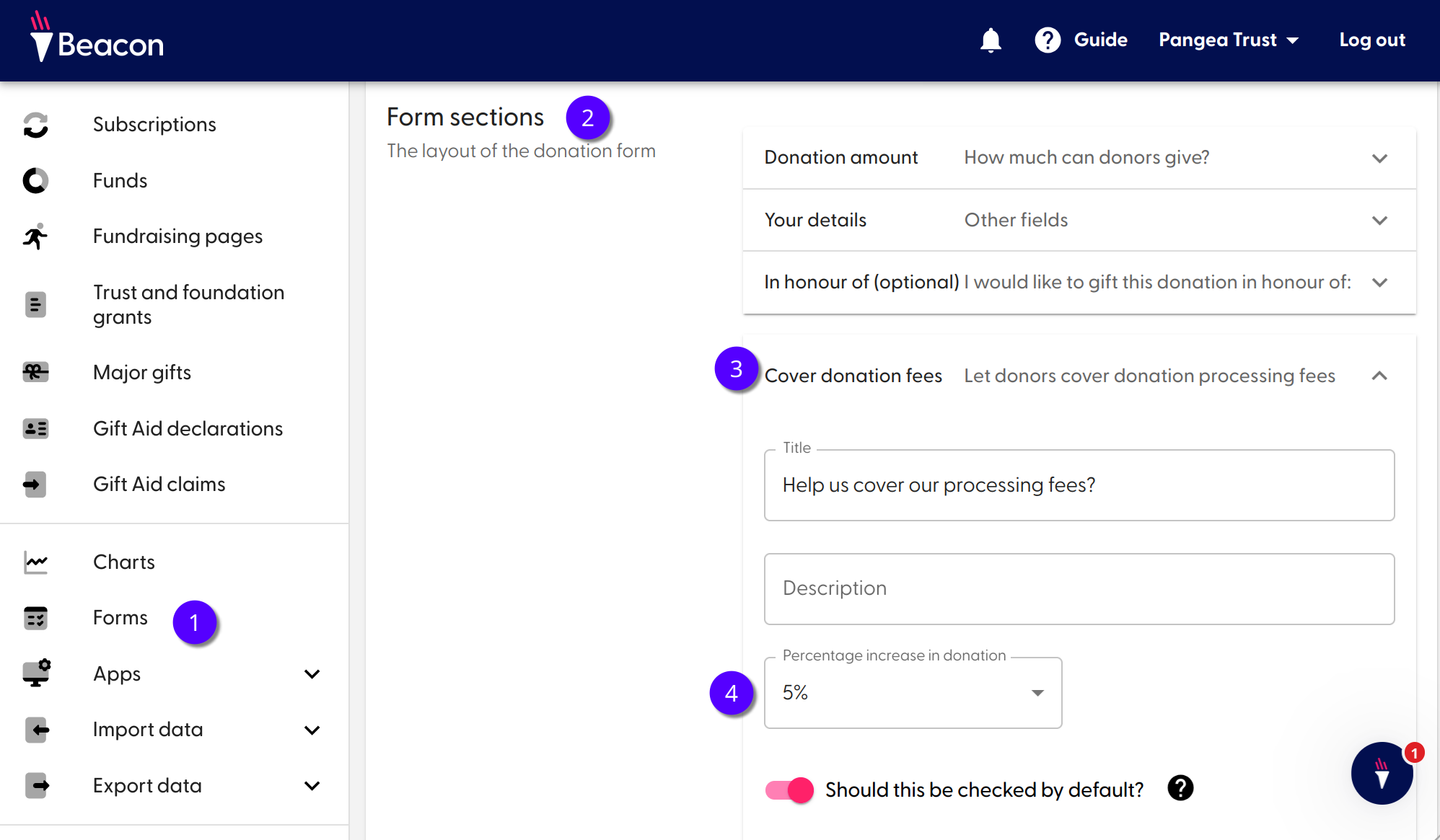The width and height of the screenshot is (1440, 840).
Task: Click the Description input field
Action: [x=1079, y=588]
